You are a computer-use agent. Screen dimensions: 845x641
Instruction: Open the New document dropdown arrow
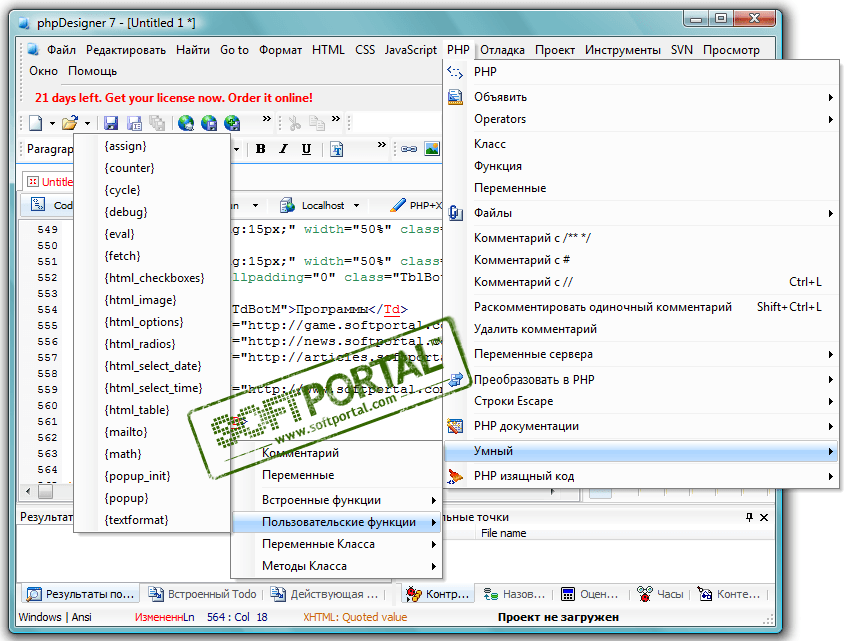pyautogui.click(x=52, y=123)
